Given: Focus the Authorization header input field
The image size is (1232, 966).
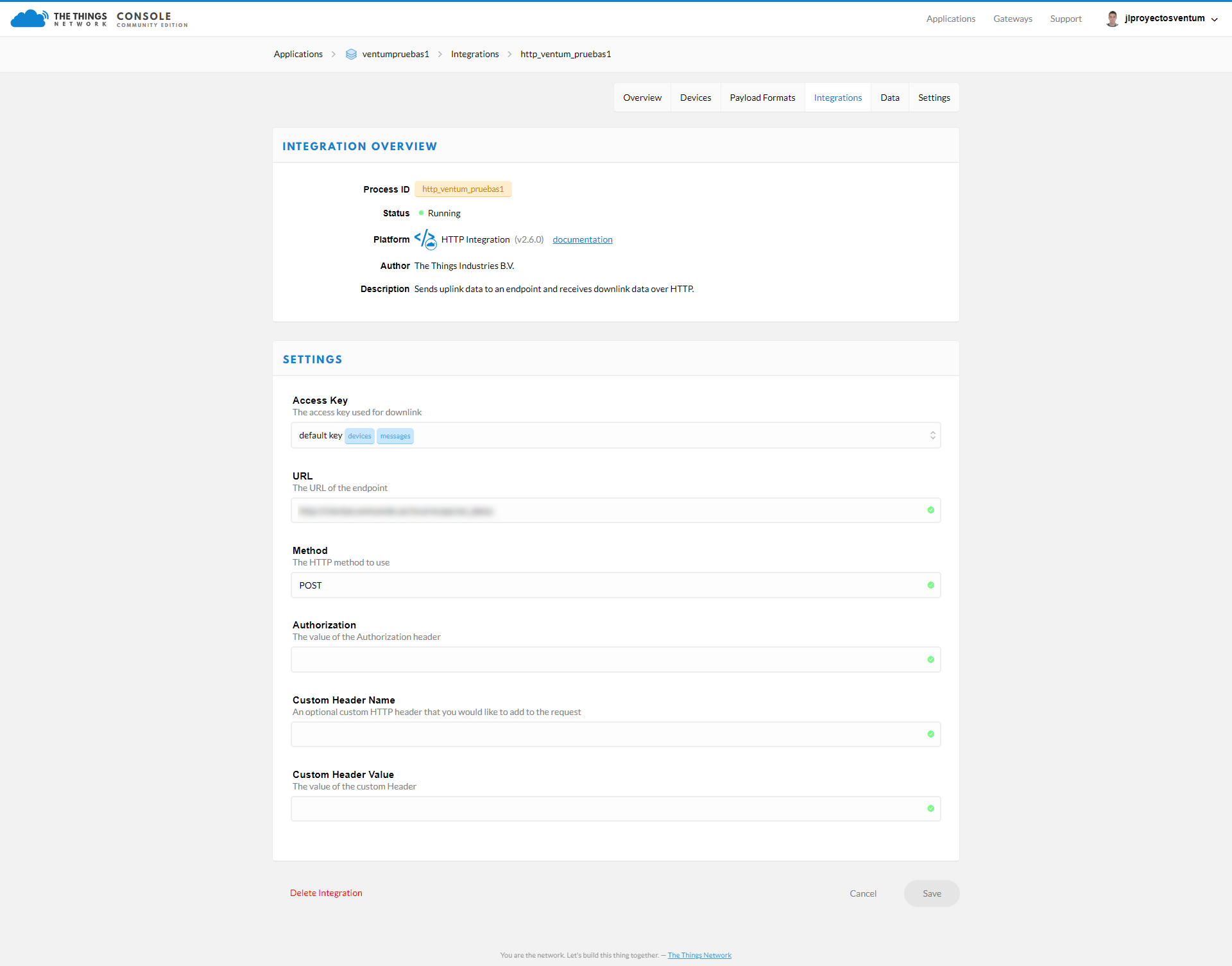Looking at the screenshot, I should click(x=615, y=660).
